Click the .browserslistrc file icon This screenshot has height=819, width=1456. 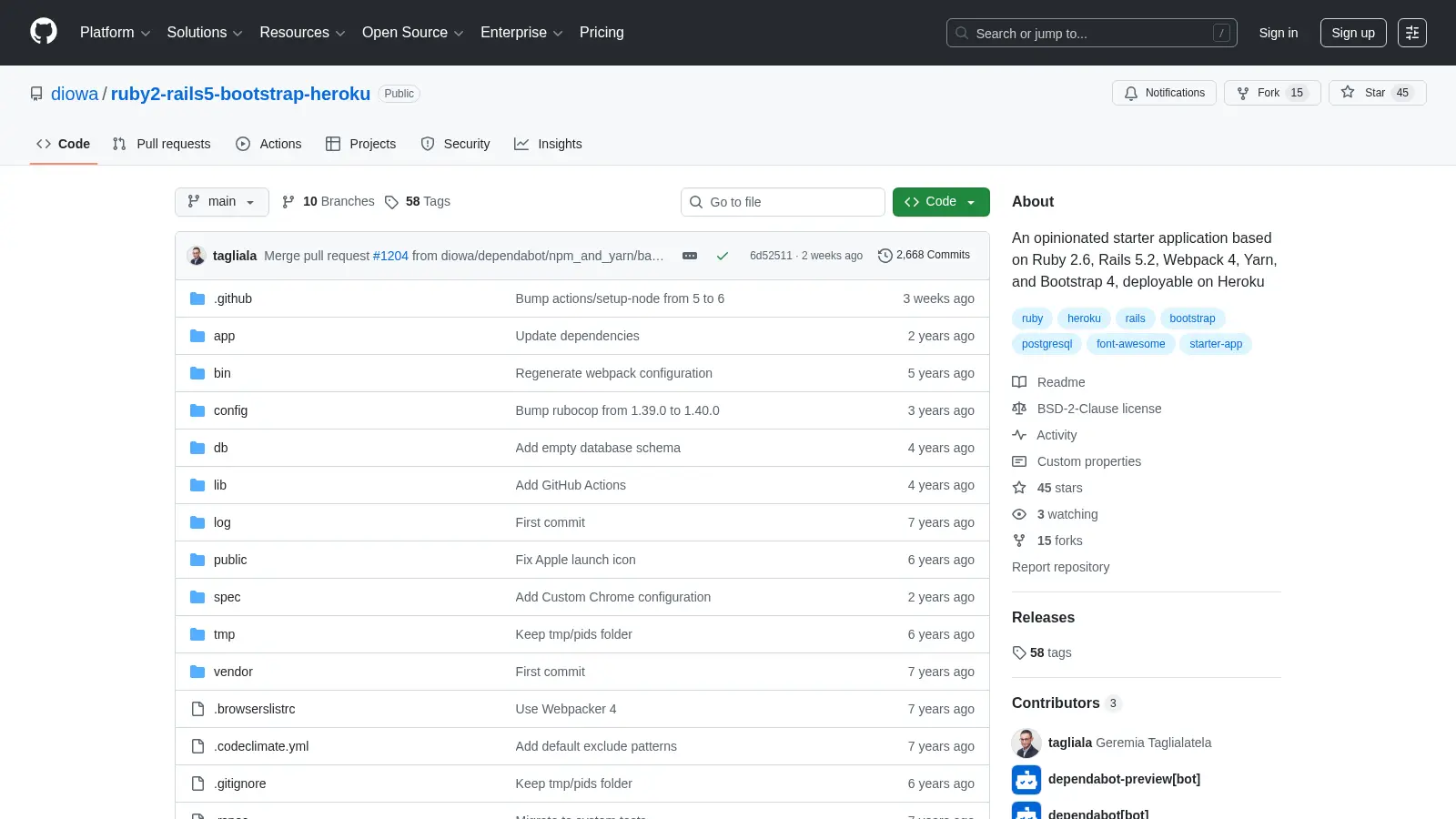click(x=197, y=709)
